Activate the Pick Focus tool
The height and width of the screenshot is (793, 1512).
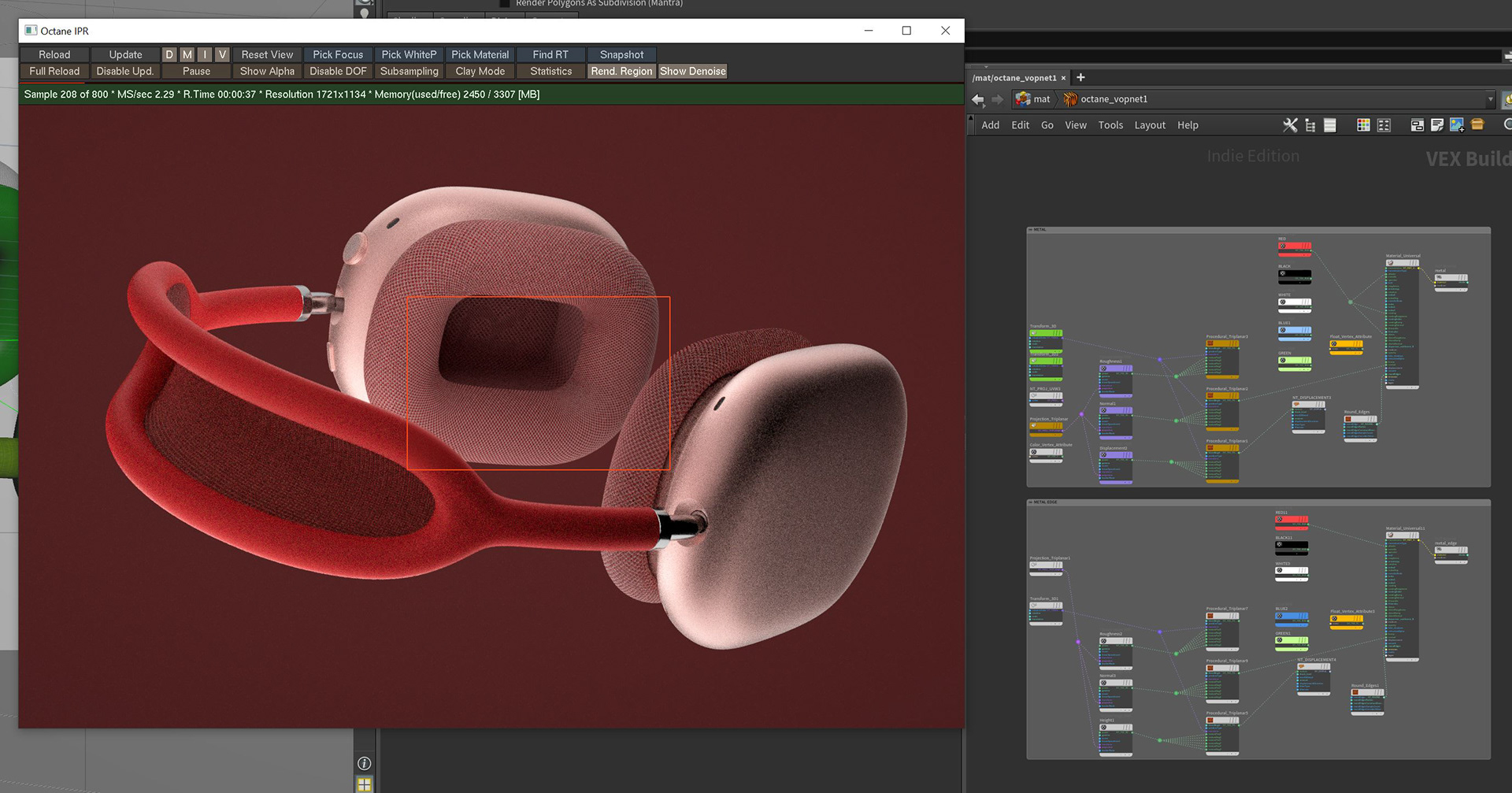(338, 54)
